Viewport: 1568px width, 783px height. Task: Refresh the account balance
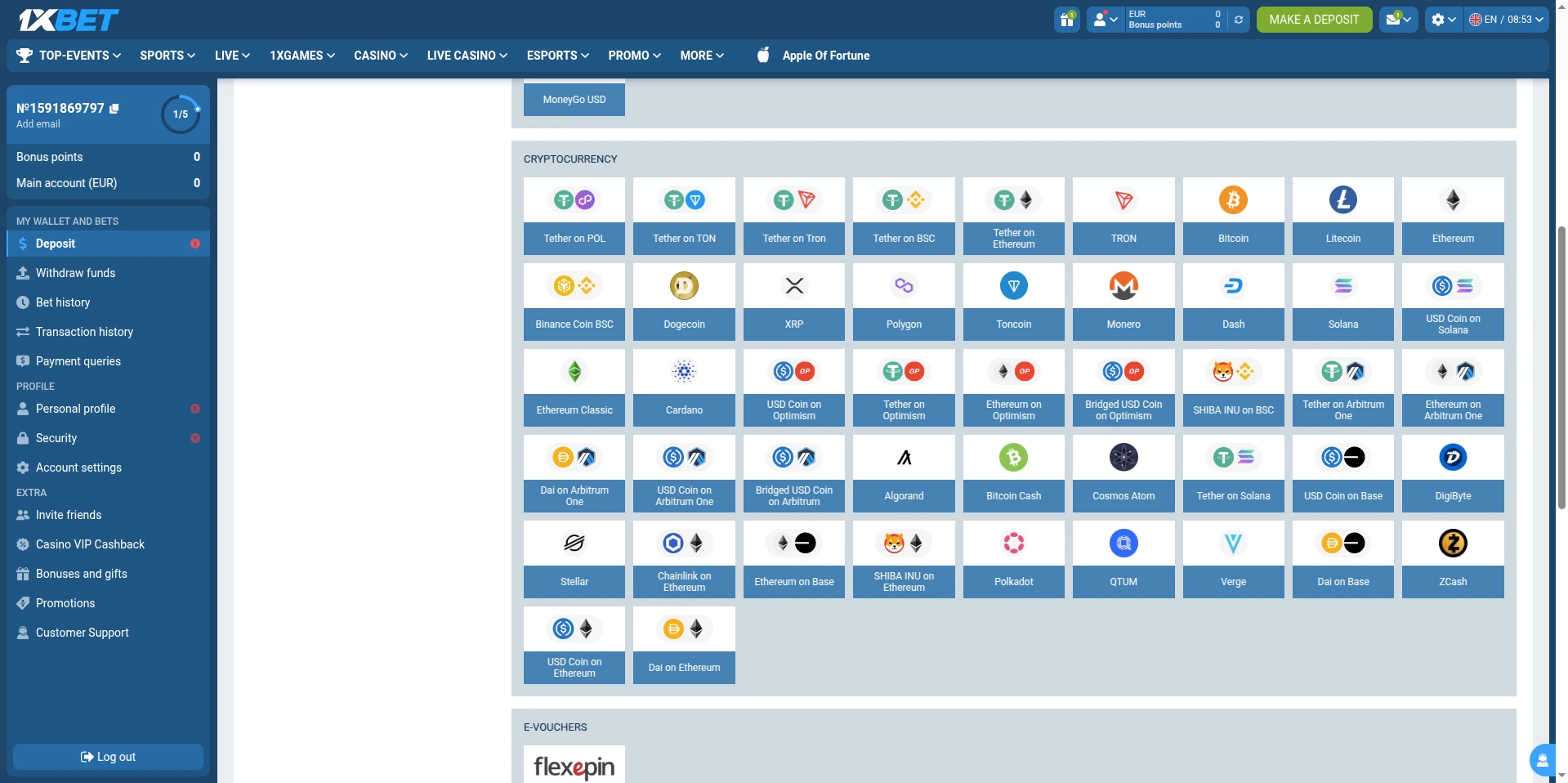pos(1239,20)
